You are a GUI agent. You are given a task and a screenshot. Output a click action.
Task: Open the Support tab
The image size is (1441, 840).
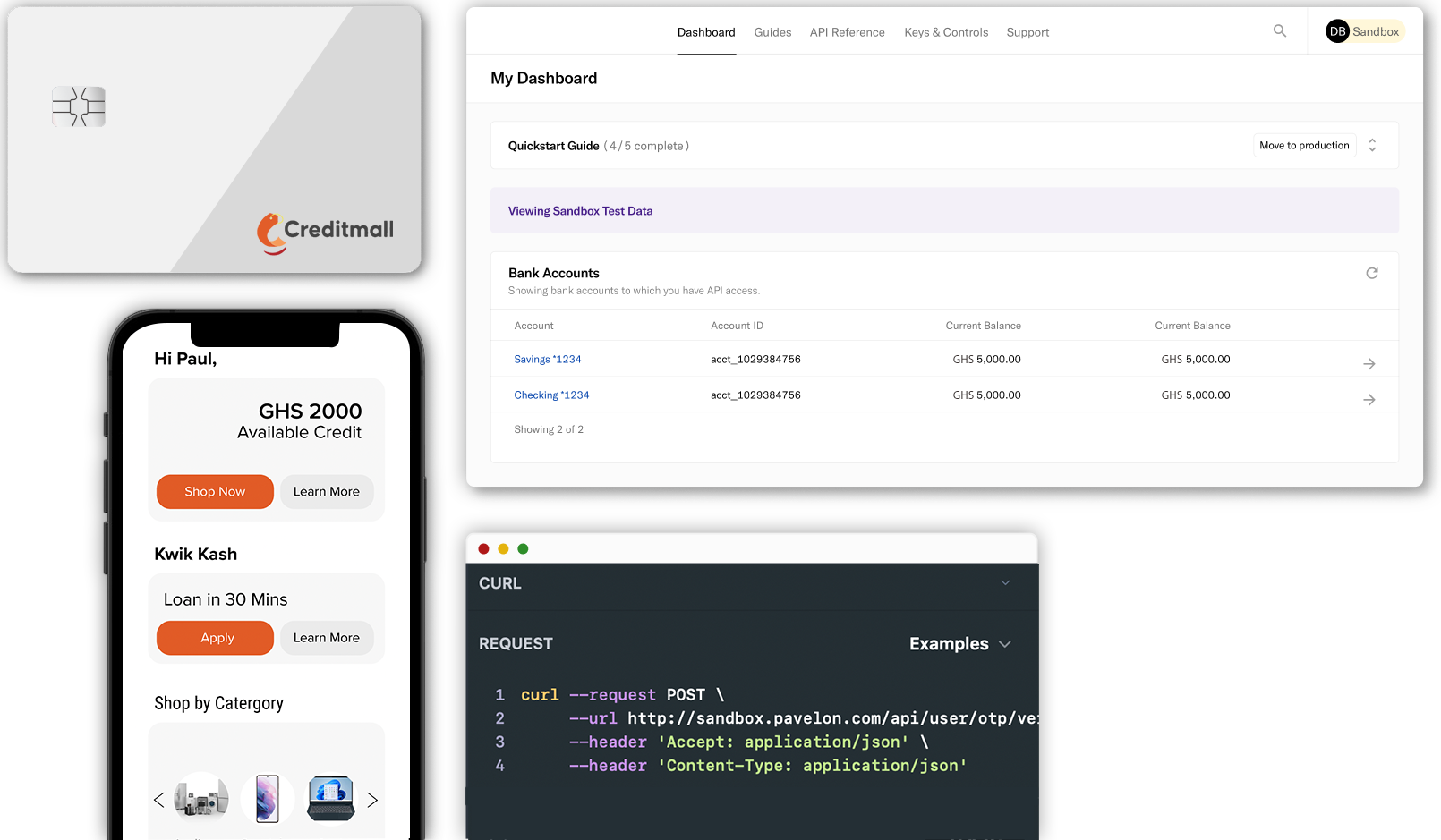1027,32
